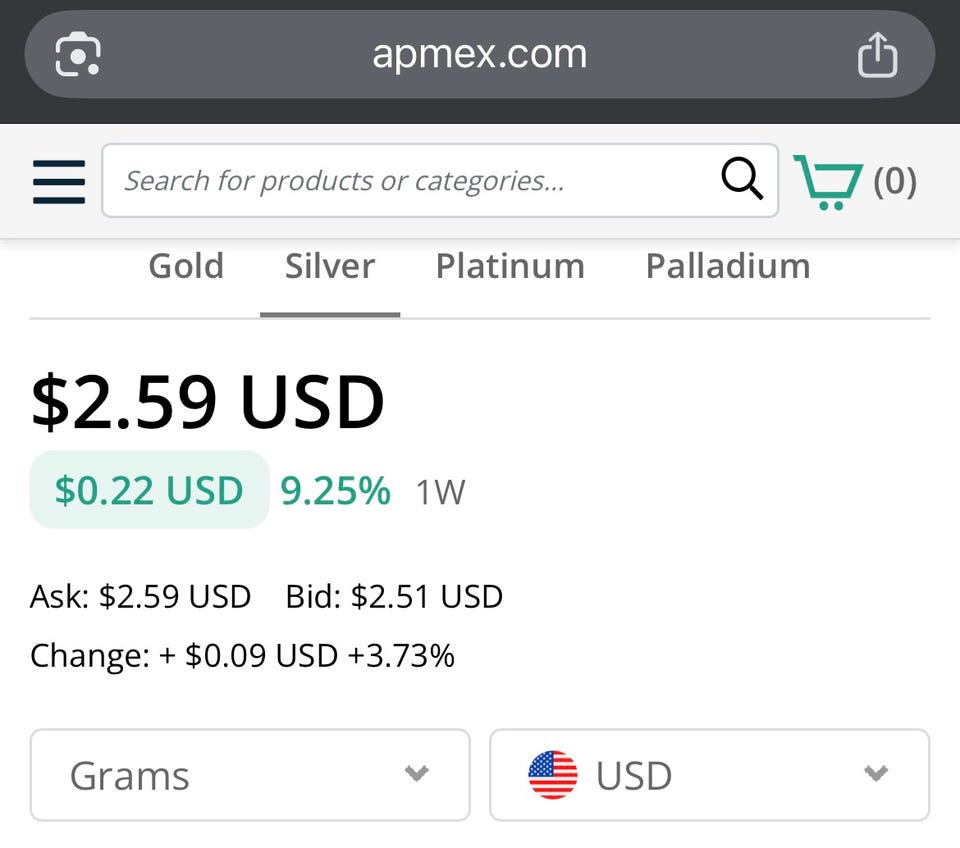This screenshot has width=960, height=848.
Task: Open the shopping cart icon
Action: (827, 181)
